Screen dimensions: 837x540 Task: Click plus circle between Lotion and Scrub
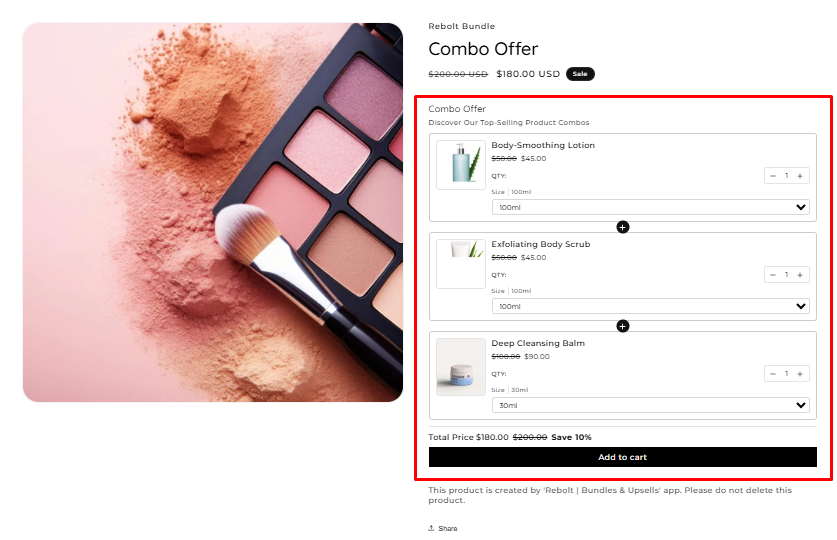point(622,227)
